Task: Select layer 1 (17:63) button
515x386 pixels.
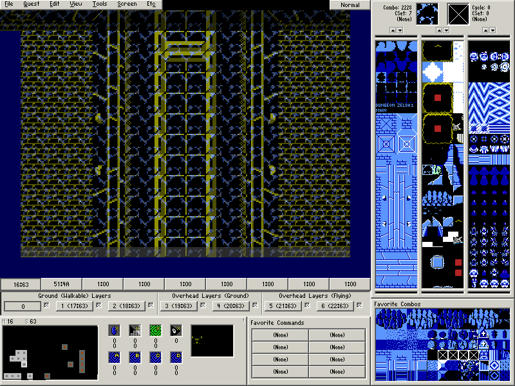Action: pyautogui.click(x=74, y=306)
